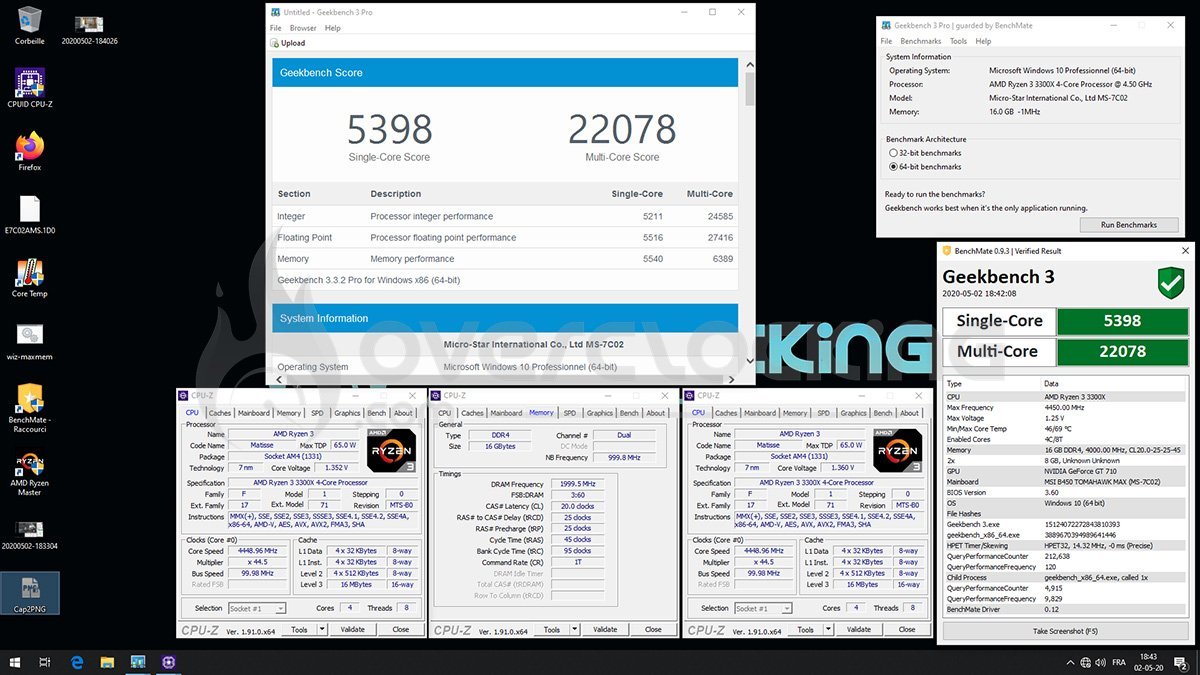Open the notification center icon

pyautogui.click(x=1183, y=662)
